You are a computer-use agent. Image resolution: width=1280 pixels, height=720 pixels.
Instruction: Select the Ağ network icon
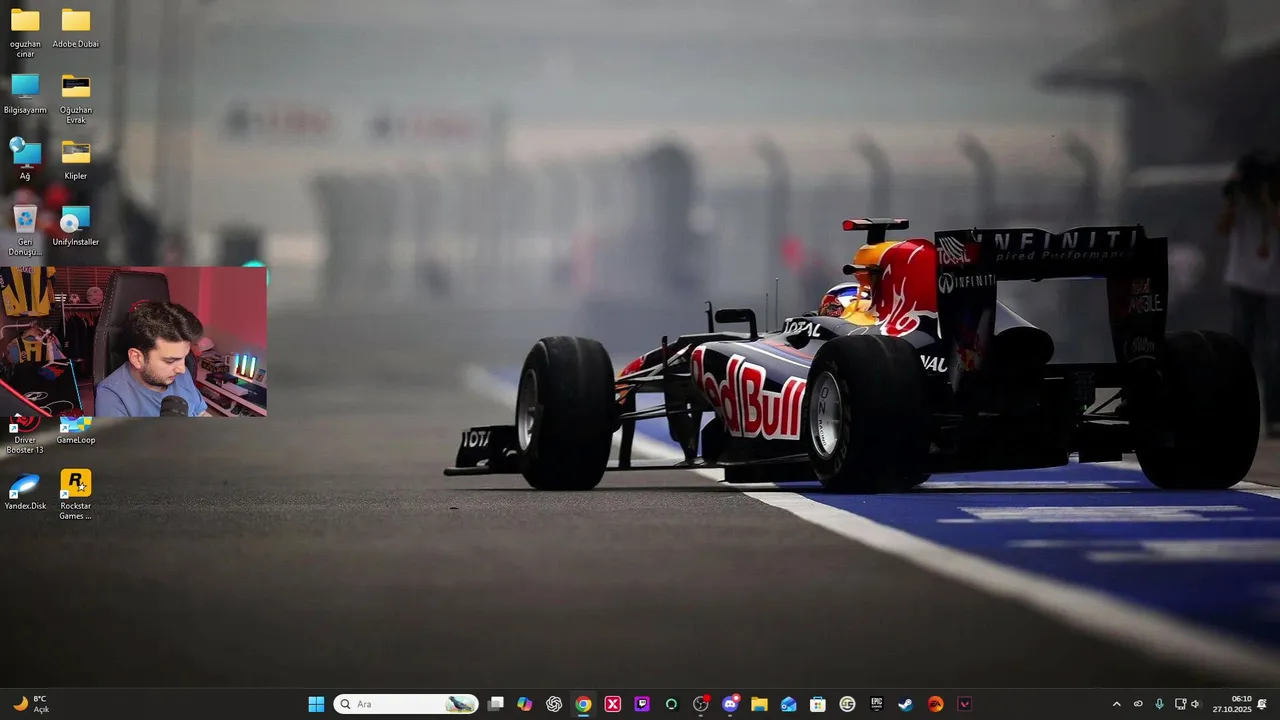coord(25,160)
